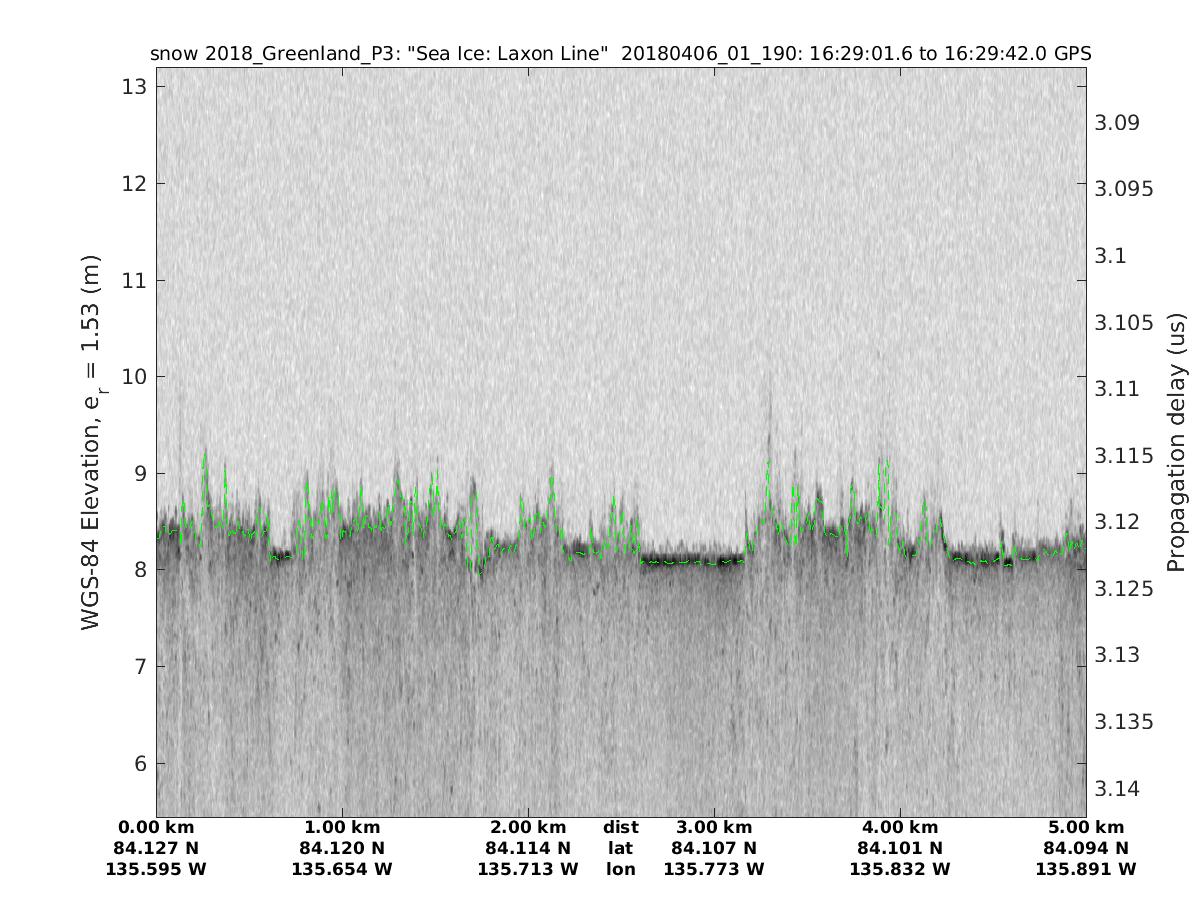1200x900 pixels.
Task: Click the '5.00 km' distance label
Action: [1085, 827]
